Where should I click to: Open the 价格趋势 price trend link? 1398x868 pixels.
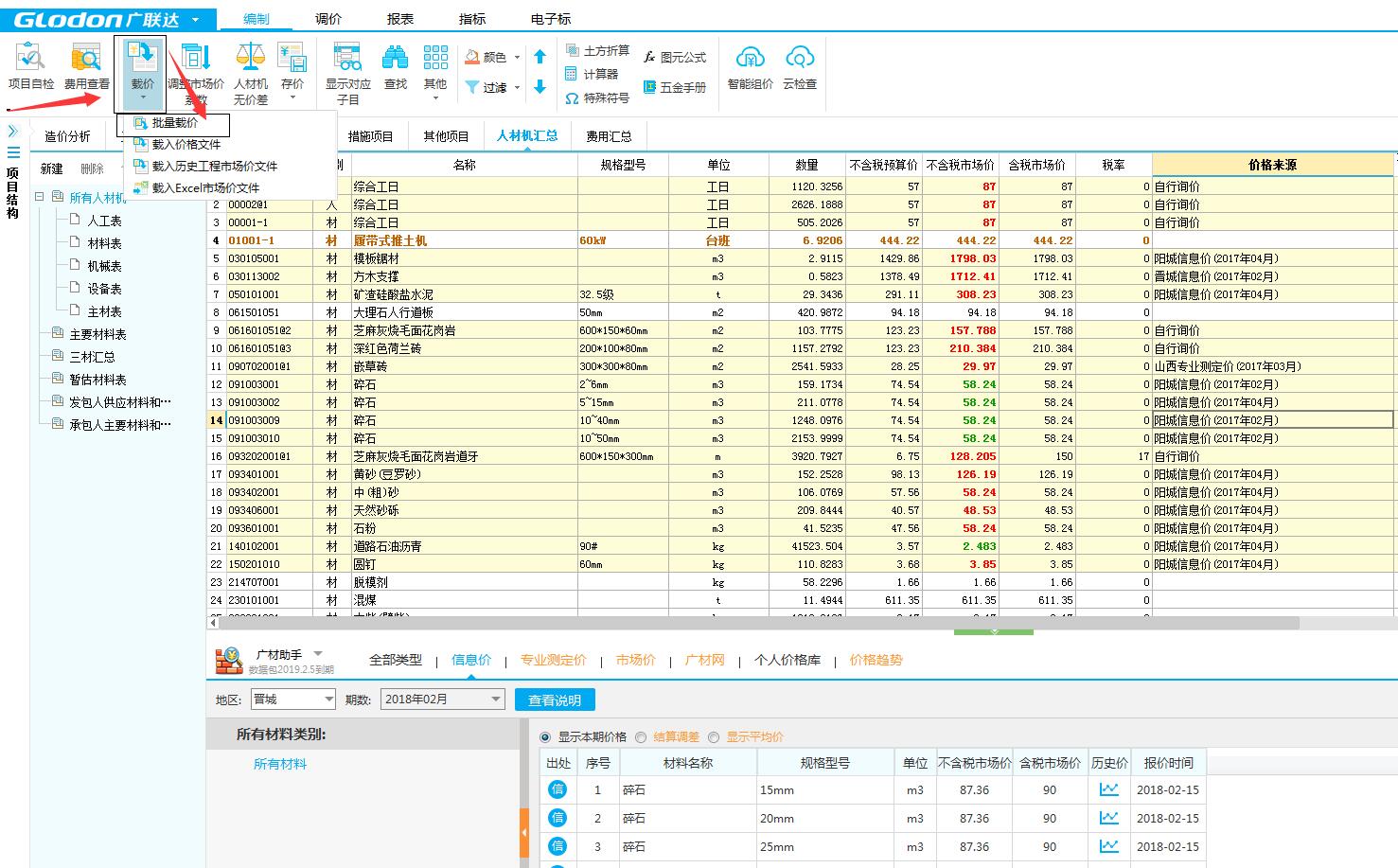click(876, 660)
